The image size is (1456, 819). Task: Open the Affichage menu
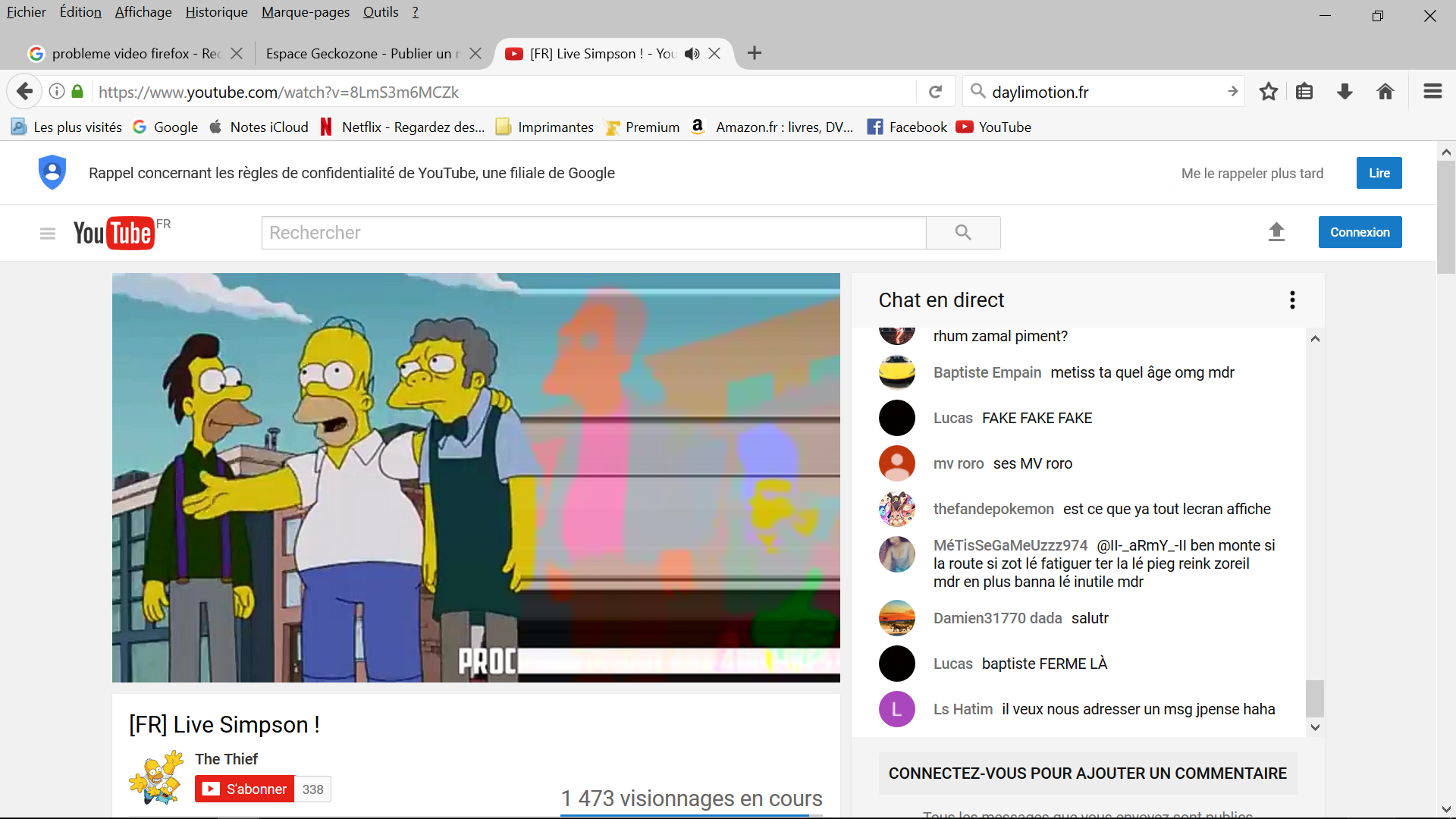click(x=143, y=12)
